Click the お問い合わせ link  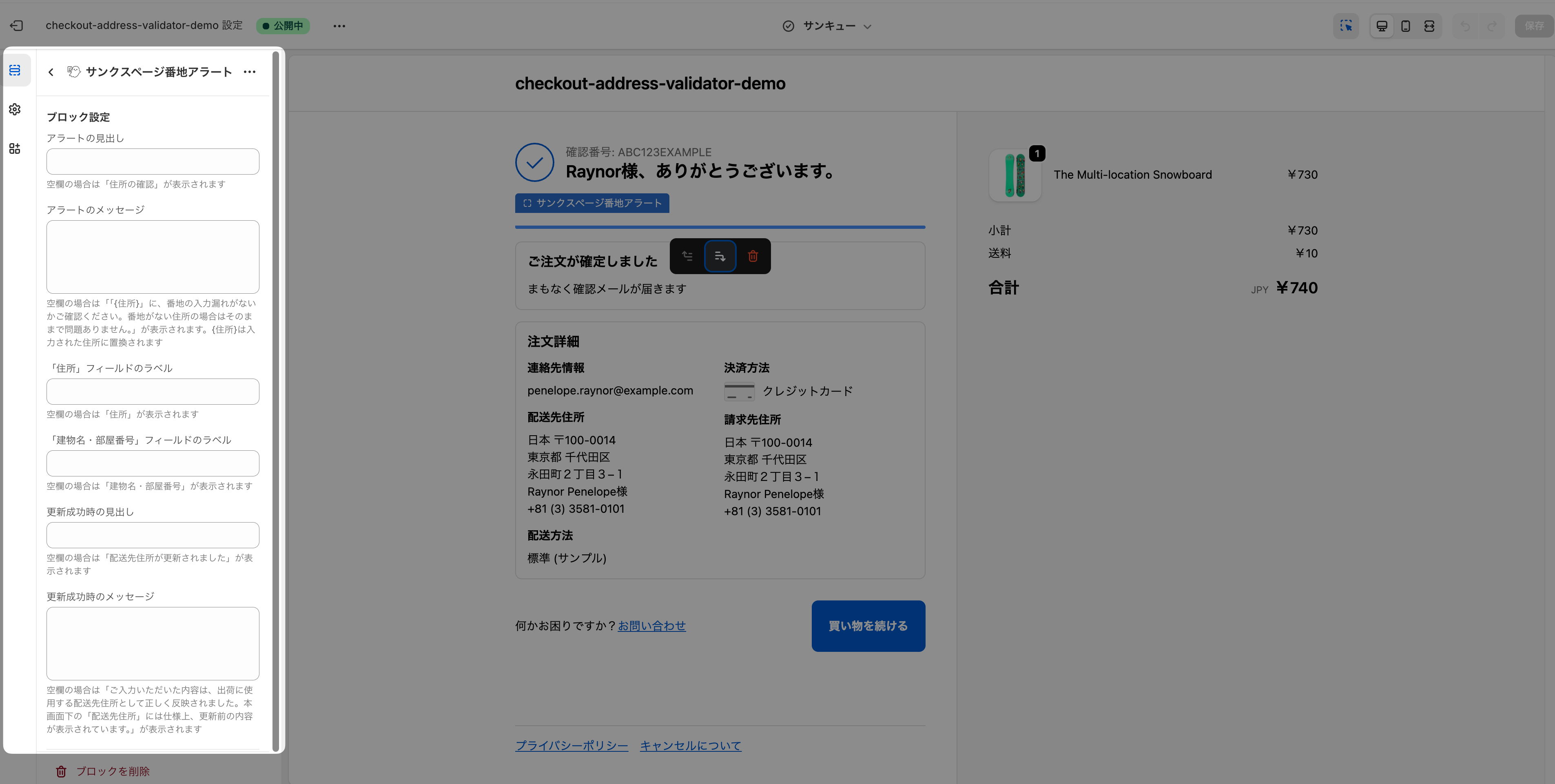click(x=651, y=626)
